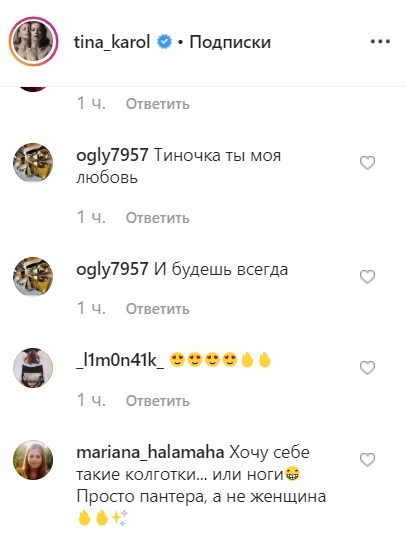Open the three-dot options menu
This screenshot has height=535, width=406.
(380, 42)
